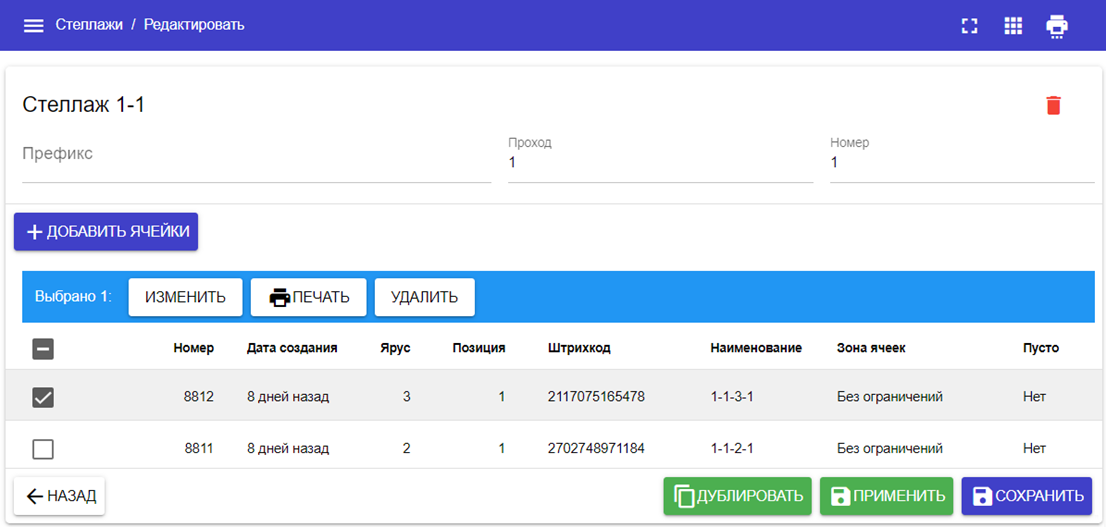Click Изменить for the selected cell

click(x=185, y=297)
